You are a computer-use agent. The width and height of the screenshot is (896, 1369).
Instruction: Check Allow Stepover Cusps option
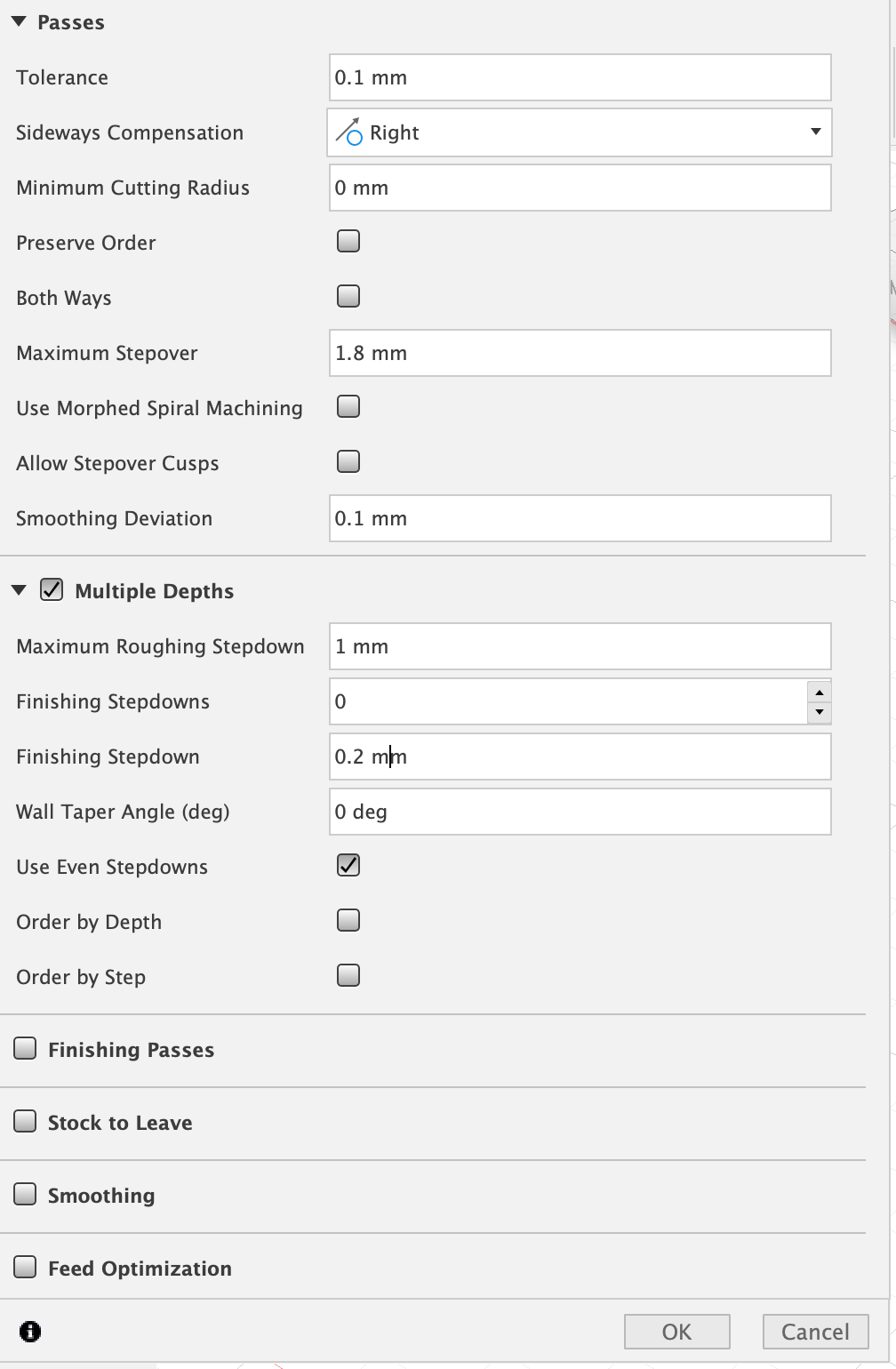(x=348, y=461)
